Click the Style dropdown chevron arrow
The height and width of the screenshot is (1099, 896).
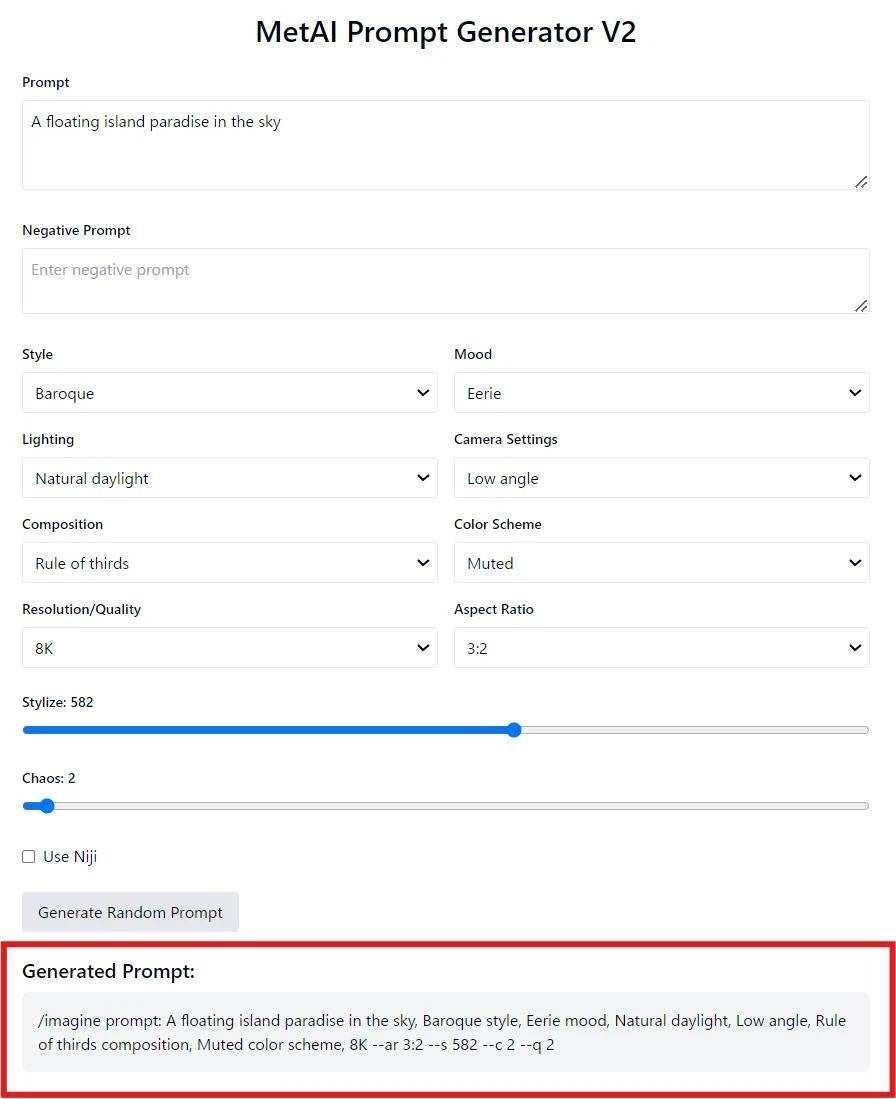[x=423, y=393]
